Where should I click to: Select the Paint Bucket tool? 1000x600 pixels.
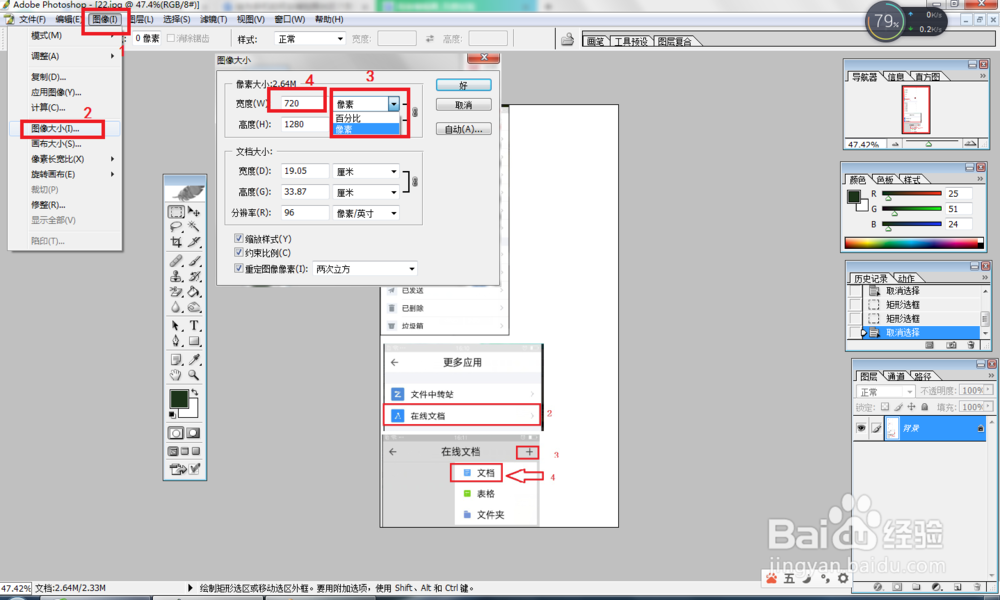pyautogui.click(x=195, y=291)
